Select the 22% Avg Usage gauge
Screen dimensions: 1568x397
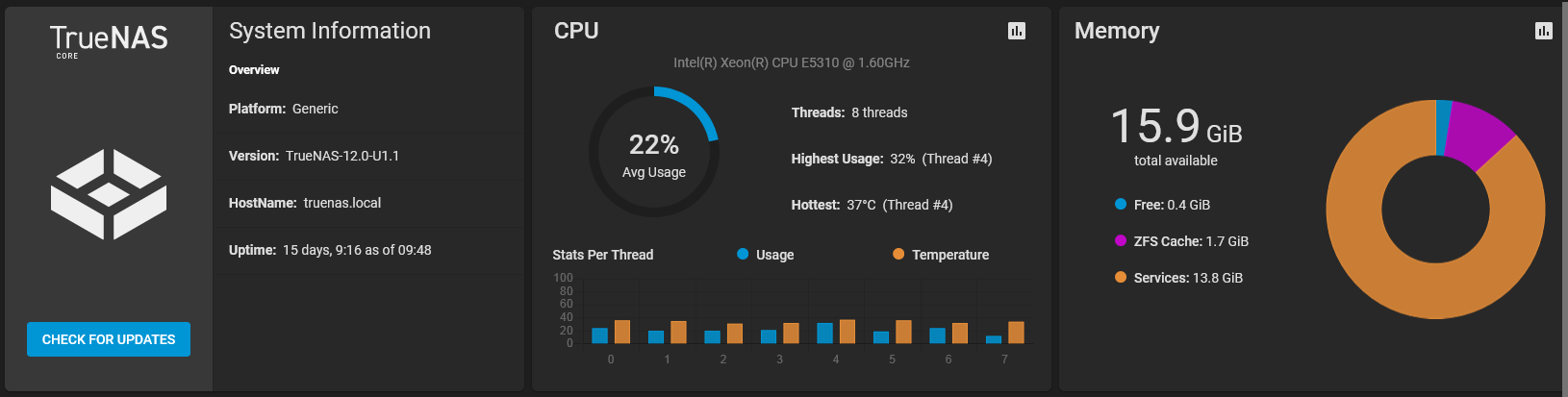(654, 152)
